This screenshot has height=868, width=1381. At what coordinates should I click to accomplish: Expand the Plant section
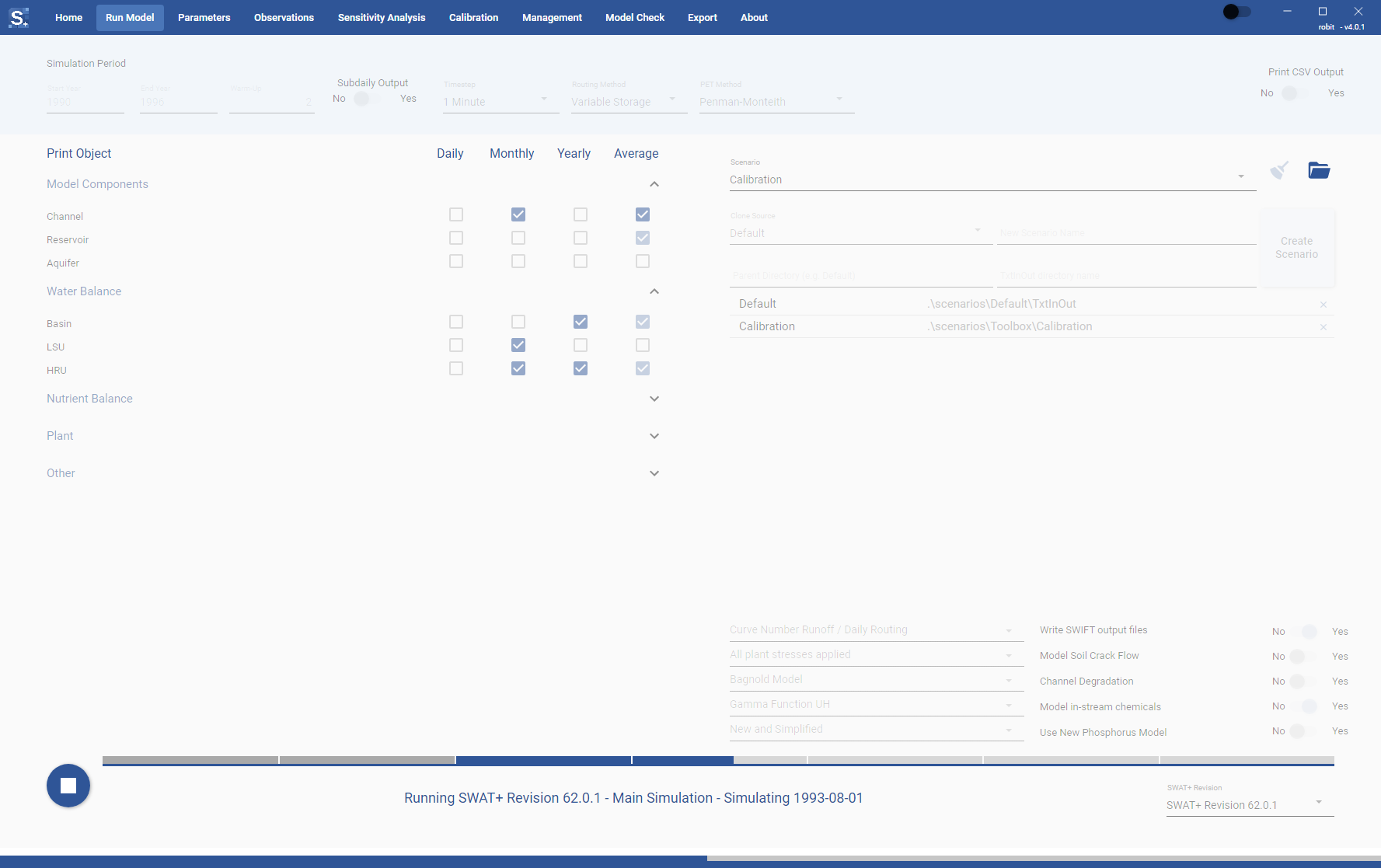(x=654, y=436)
